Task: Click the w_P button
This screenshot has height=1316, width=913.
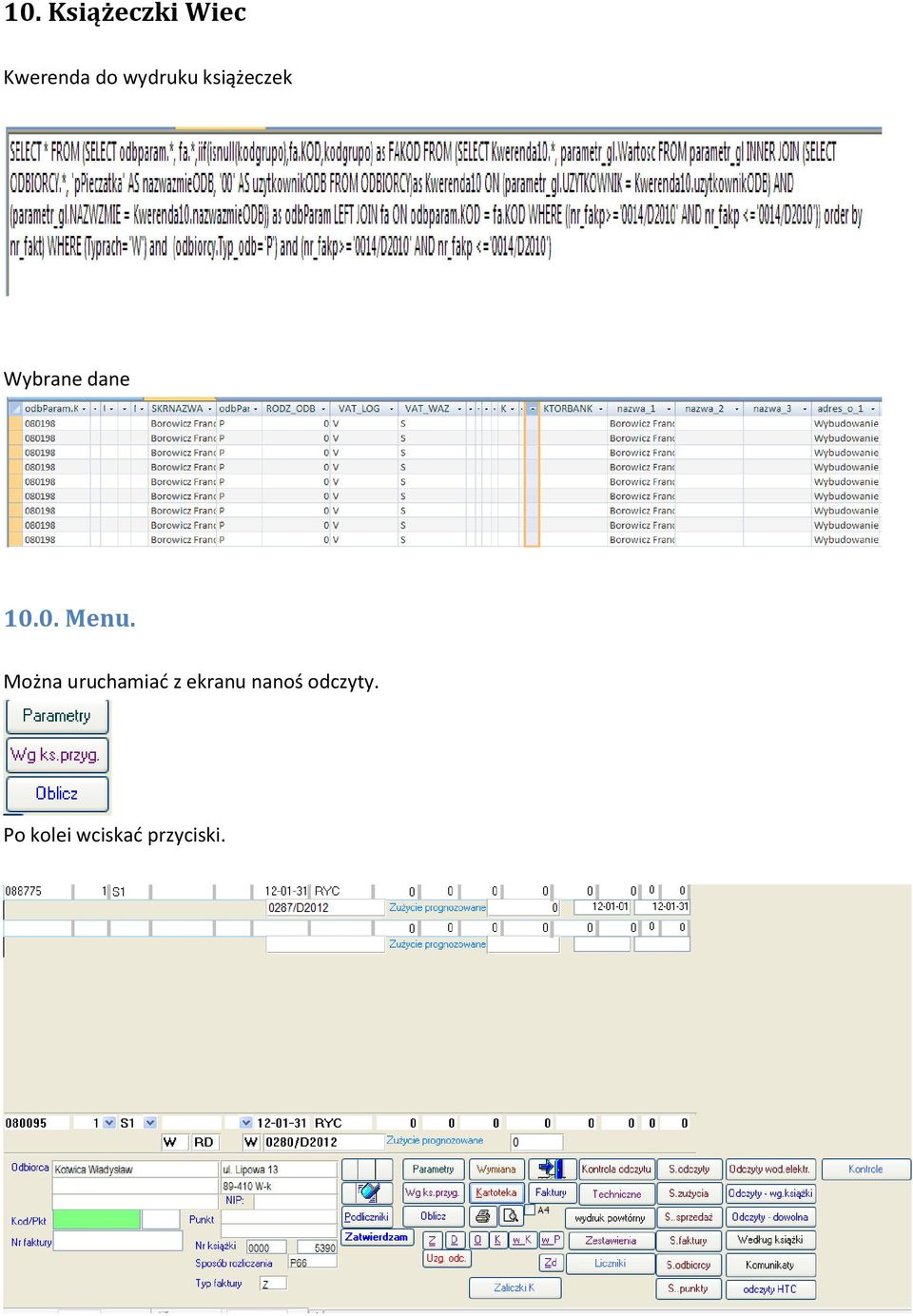Action: 551,1240
